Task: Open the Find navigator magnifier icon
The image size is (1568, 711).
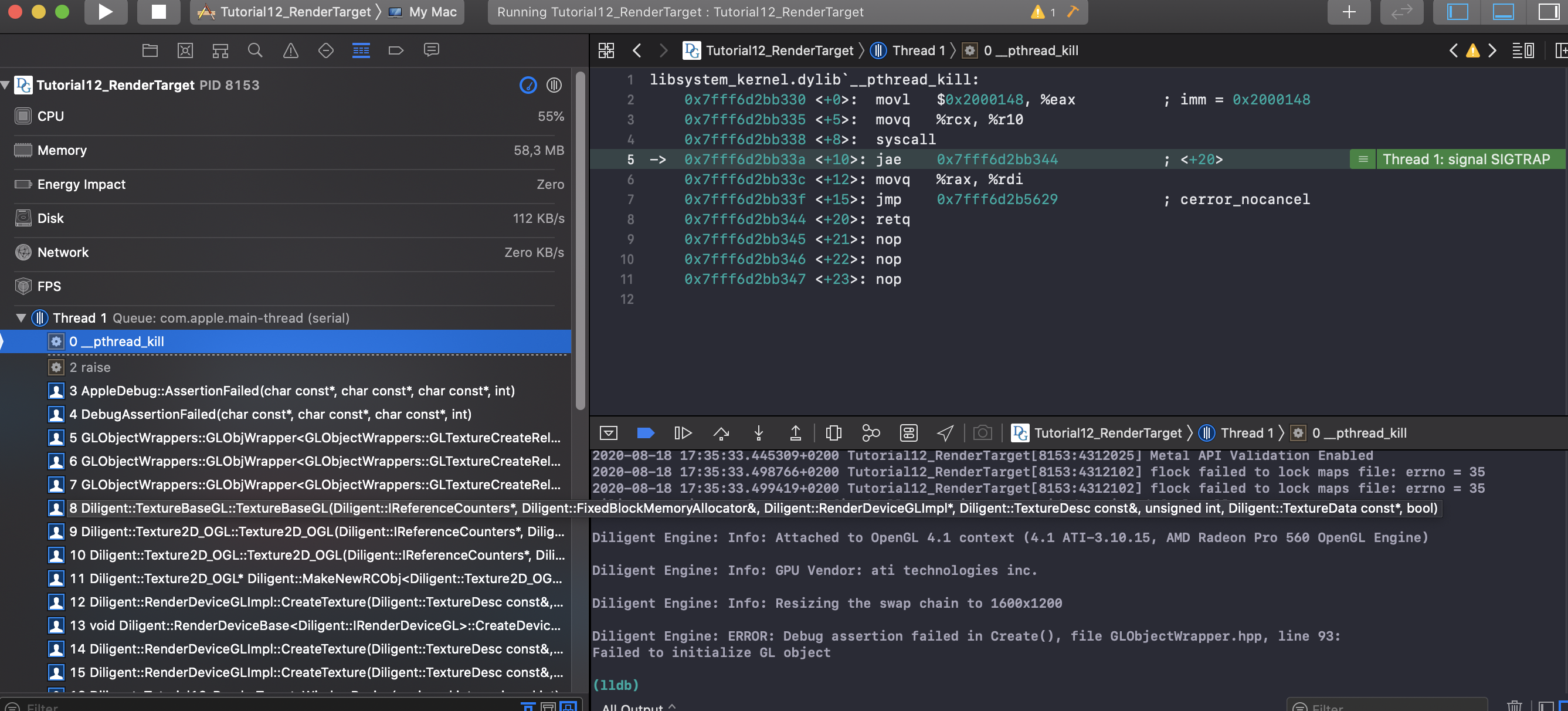Action: [x=255, y=50]
